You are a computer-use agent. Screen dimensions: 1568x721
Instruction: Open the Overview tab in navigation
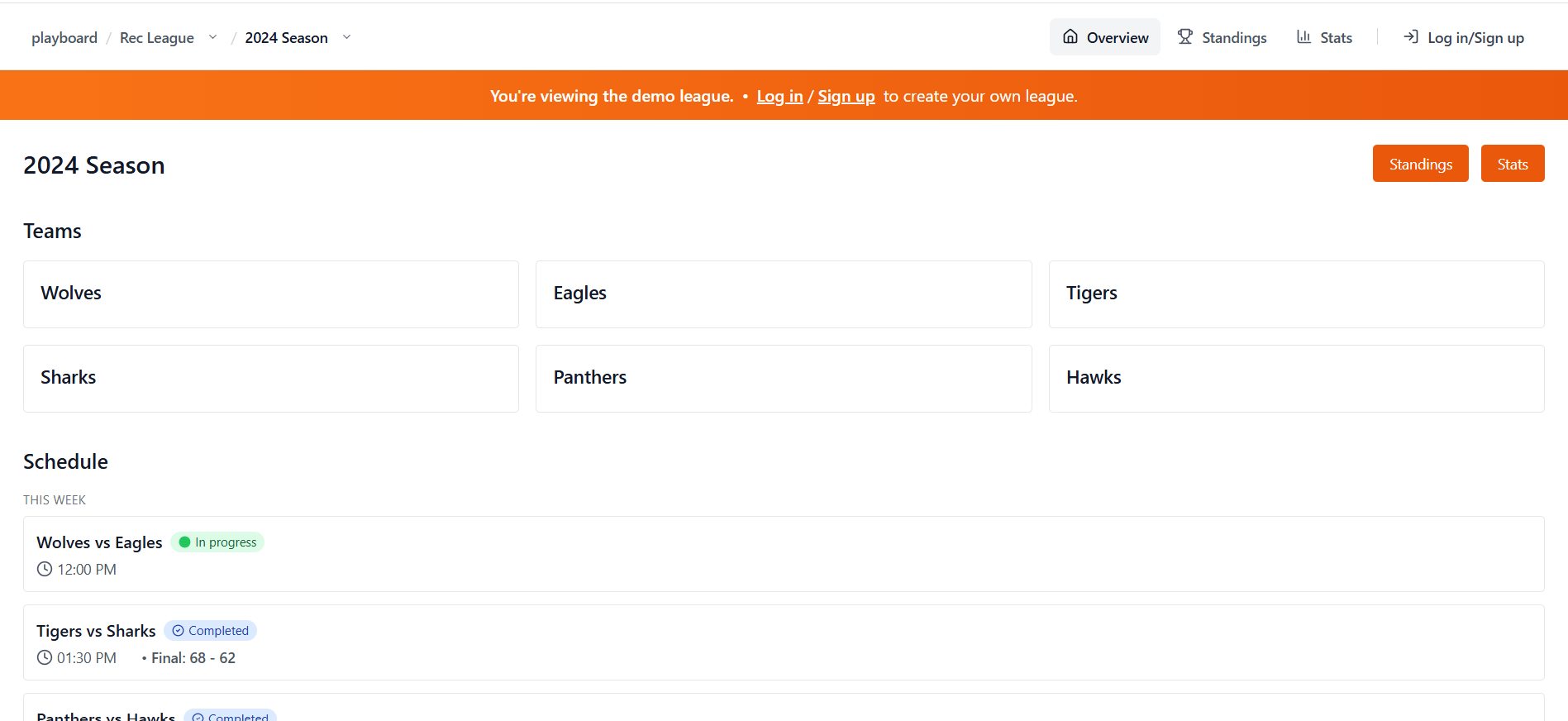click(x=1105, y=37)
